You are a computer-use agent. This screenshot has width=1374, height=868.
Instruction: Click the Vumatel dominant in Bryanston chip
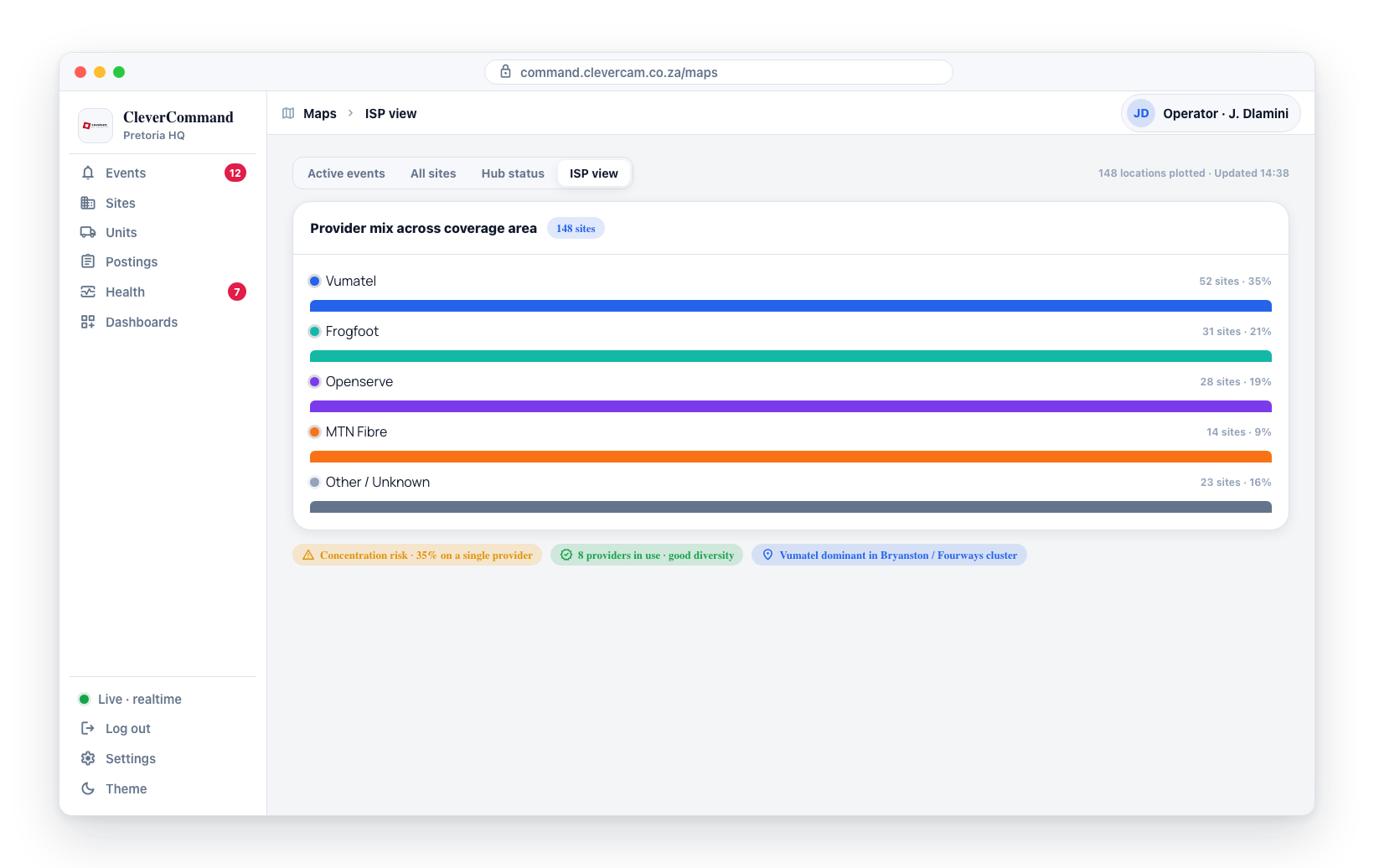(889, 555)
